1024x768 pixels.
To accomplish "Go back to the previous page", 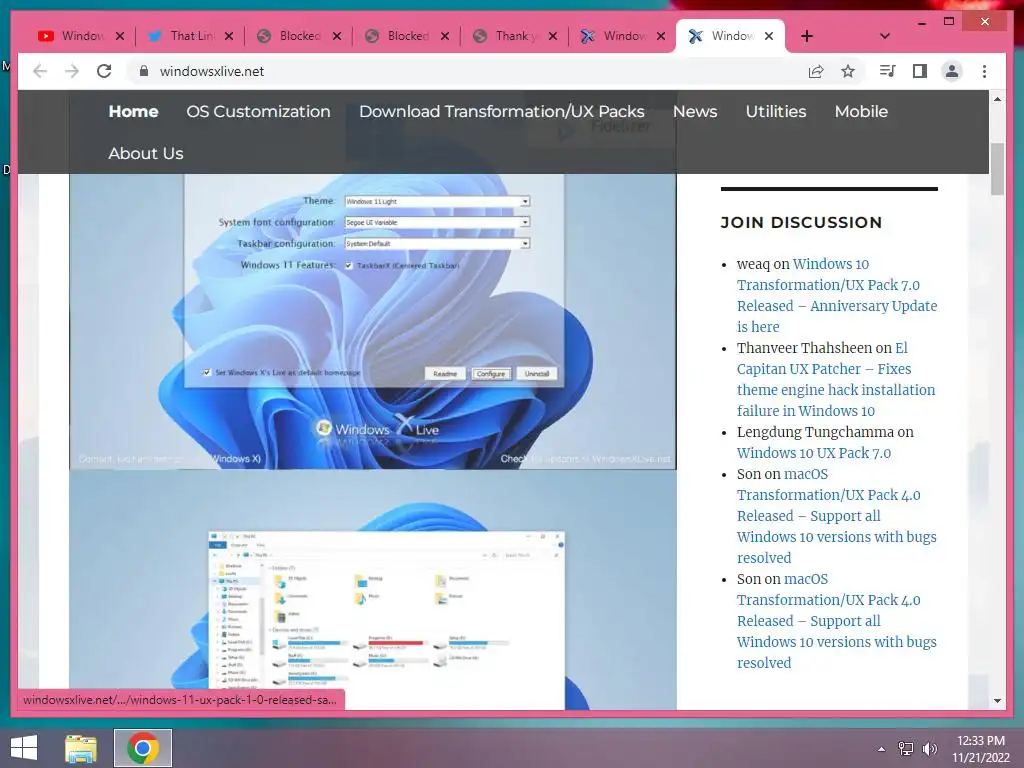I will tap(40, 71).
